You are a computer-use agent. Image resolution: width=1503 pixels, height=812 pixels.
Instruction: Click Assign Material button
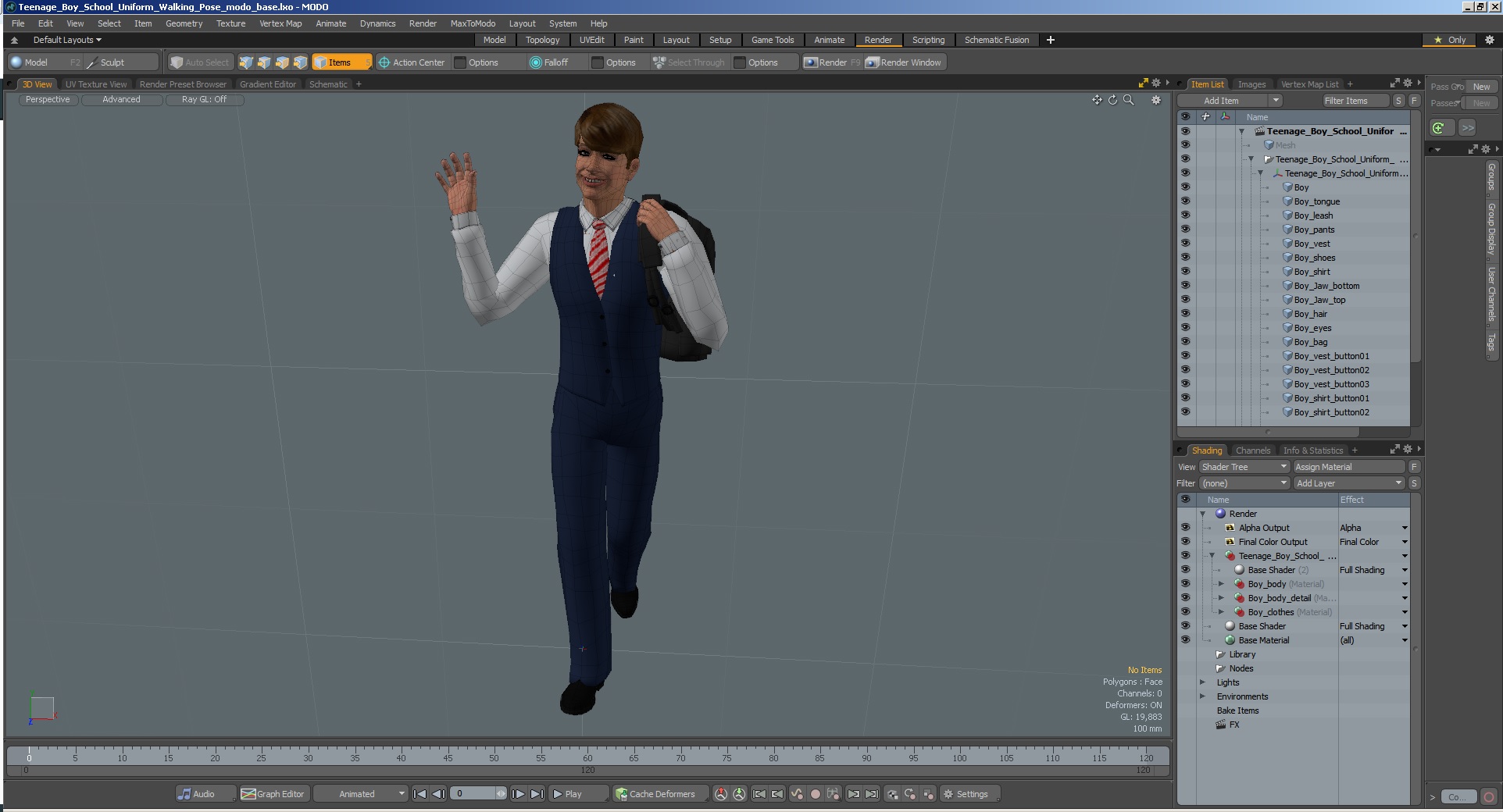[x=1348, y=467]
